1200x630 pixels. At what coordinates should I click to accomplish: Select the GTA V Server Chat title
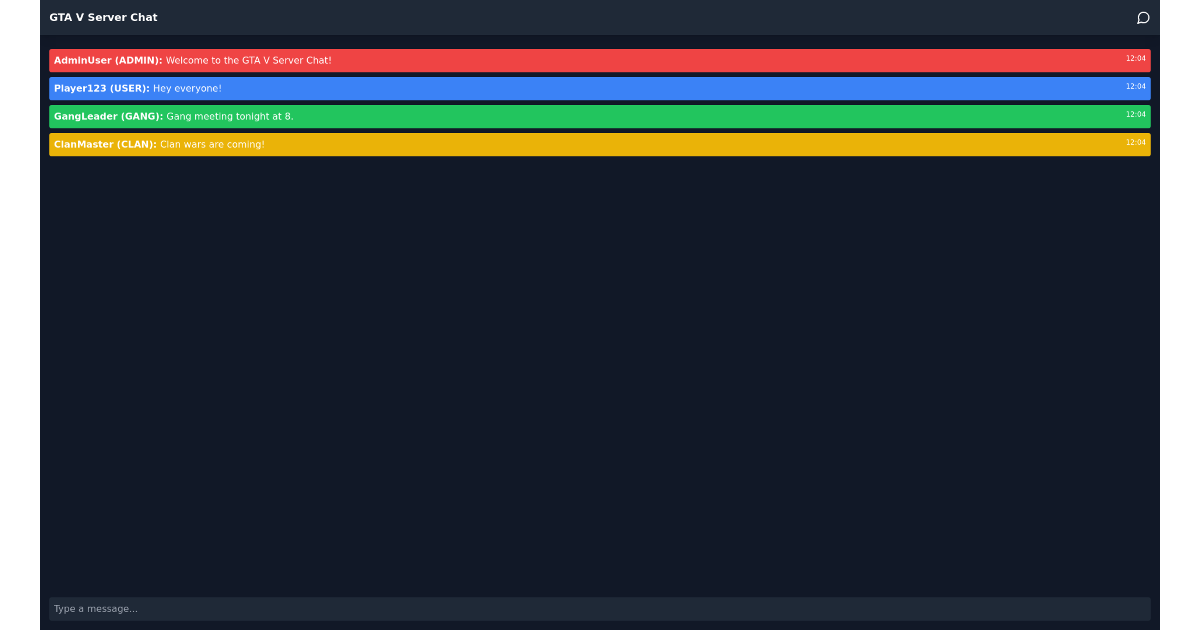point(104,17)
